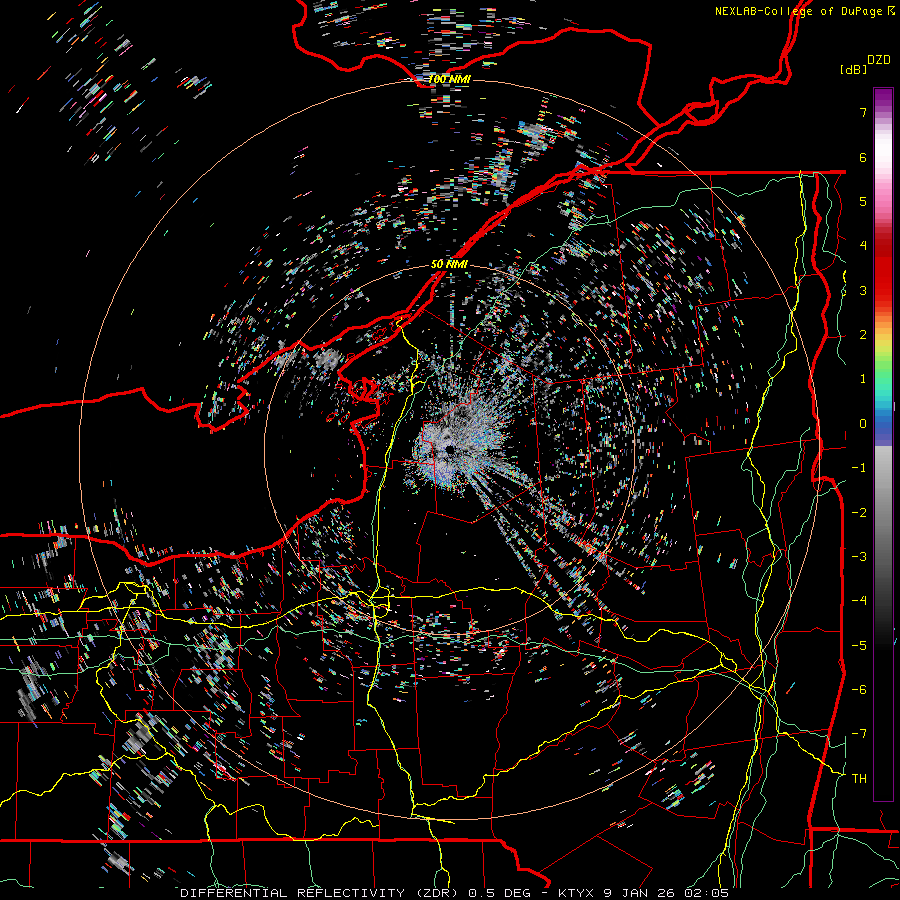Click the 0.5 DEG elevation label
Image resolution: width=900 pixels, height=900 pixels.
(499, 893)
